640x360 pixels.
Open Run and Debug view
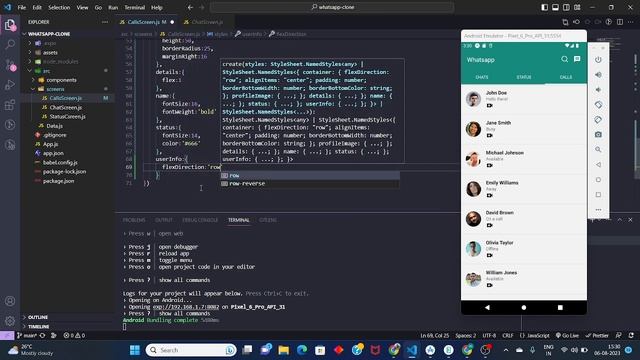pos(10,85)
